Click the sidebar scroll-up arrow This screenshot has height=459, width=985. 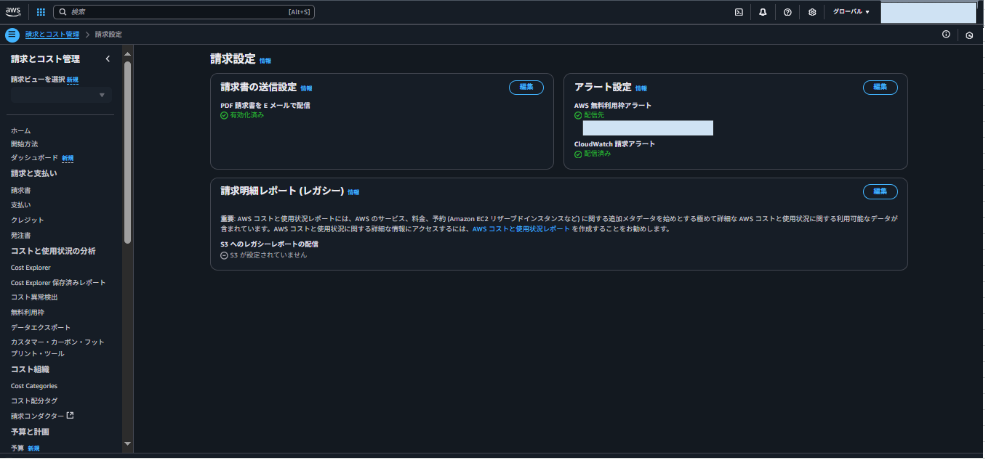click(x=128, y=52)
